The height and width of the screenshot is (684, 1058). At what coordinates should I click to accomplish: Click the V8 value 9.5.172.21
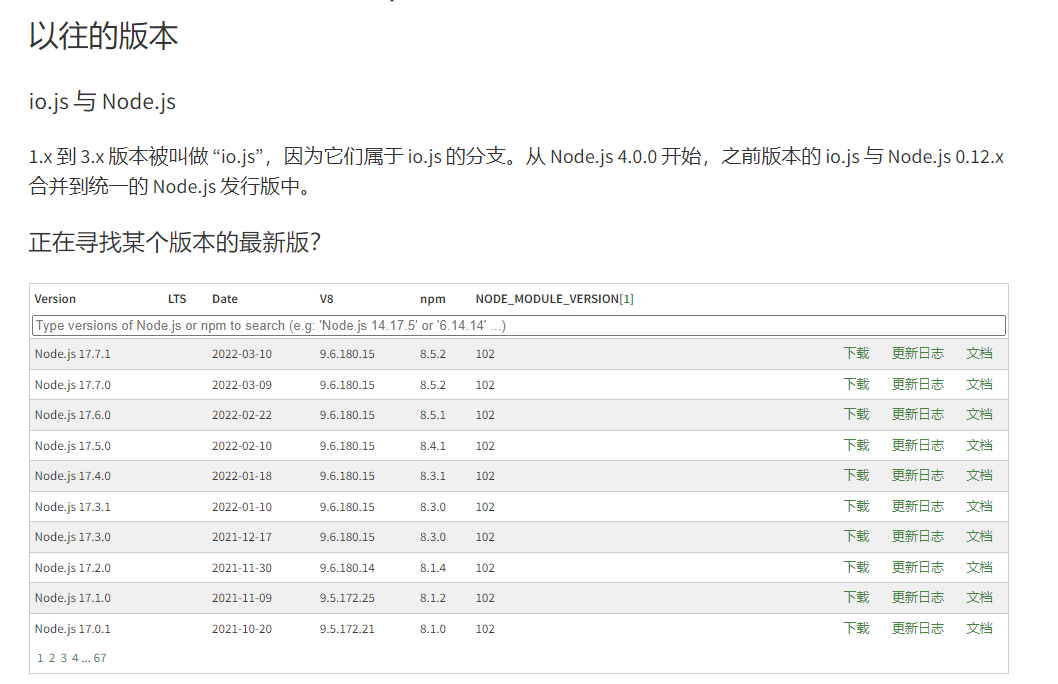[347, 629]
